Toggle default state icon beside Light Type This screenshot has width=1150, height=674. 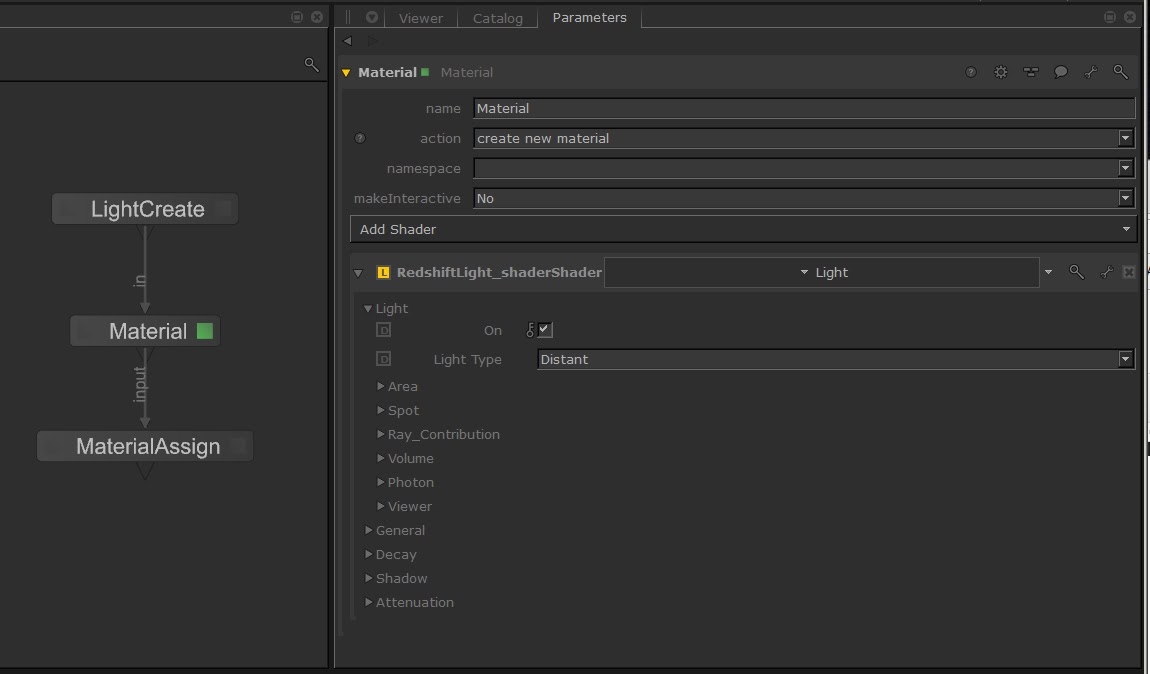point(383,359)
